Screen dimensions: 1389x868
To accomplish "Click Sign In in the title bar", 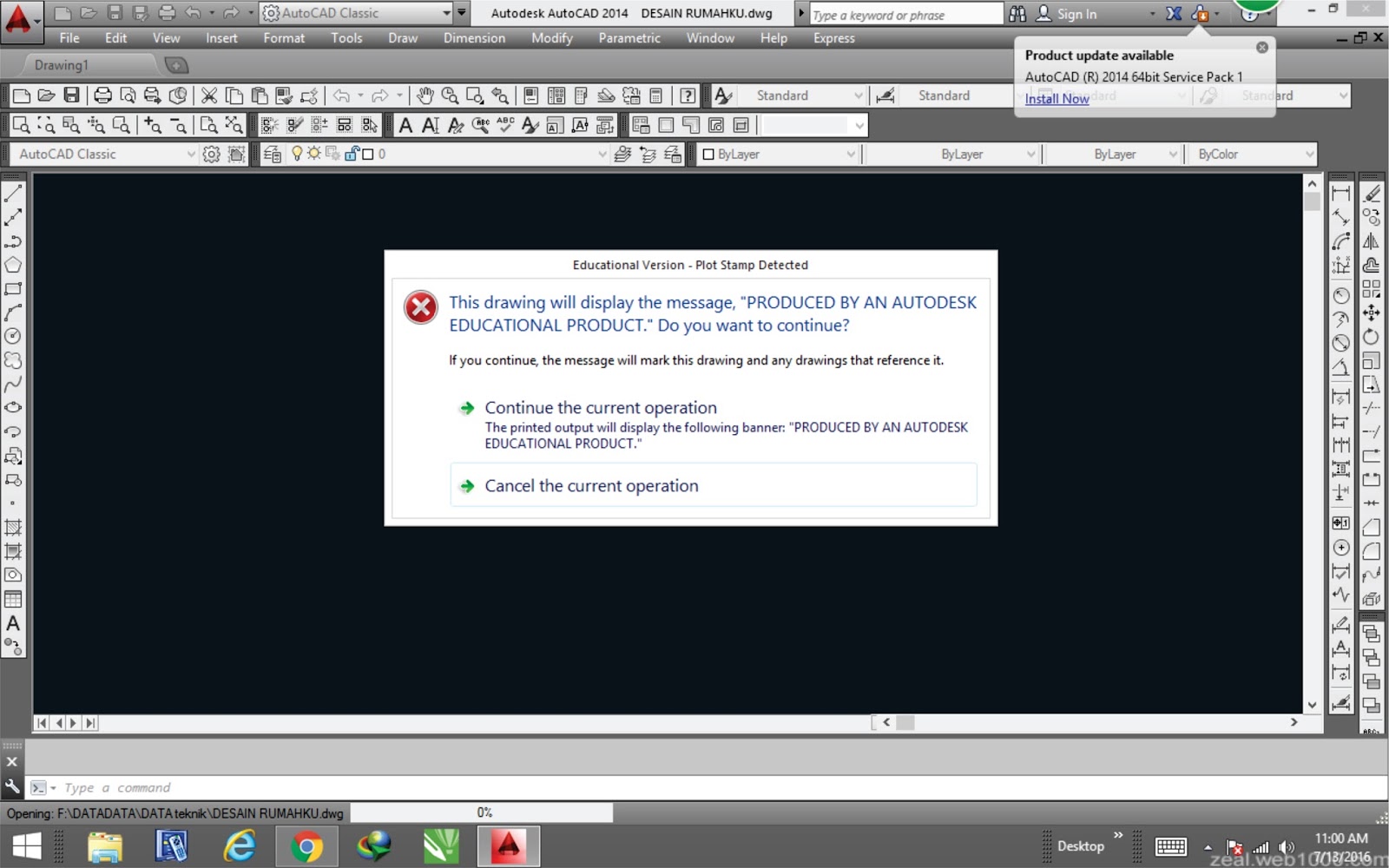I will (1076, 14).
